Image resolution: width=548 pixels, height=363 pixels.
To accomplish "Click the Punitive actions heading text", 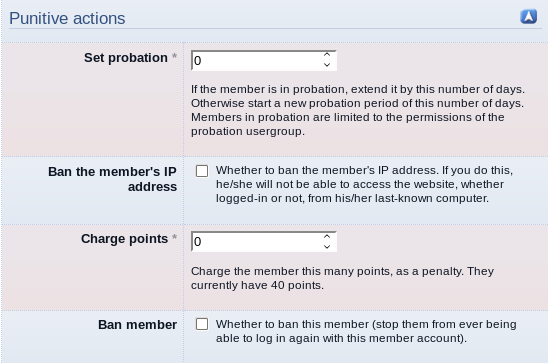I will tap(67, 19).
